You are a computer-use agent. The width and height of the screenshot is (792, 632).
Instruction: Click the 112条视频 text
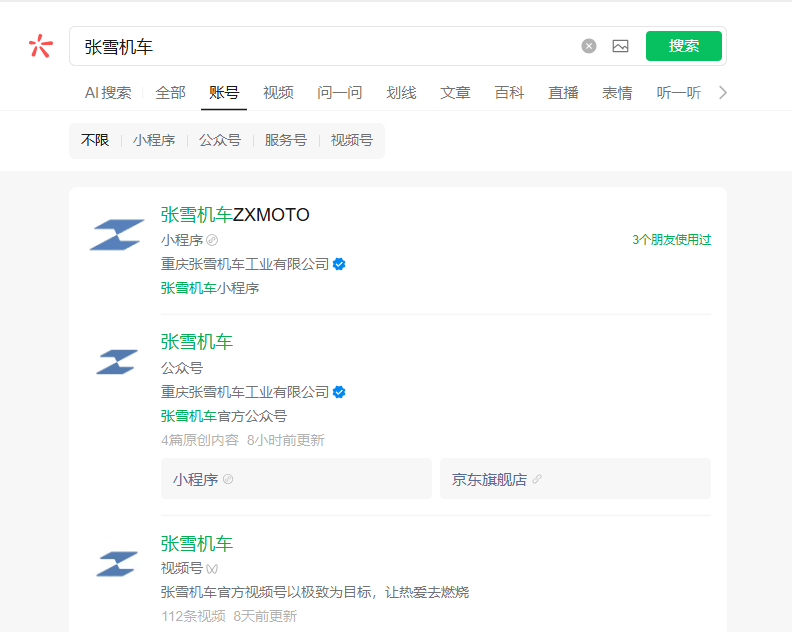[x=193, y=616]
